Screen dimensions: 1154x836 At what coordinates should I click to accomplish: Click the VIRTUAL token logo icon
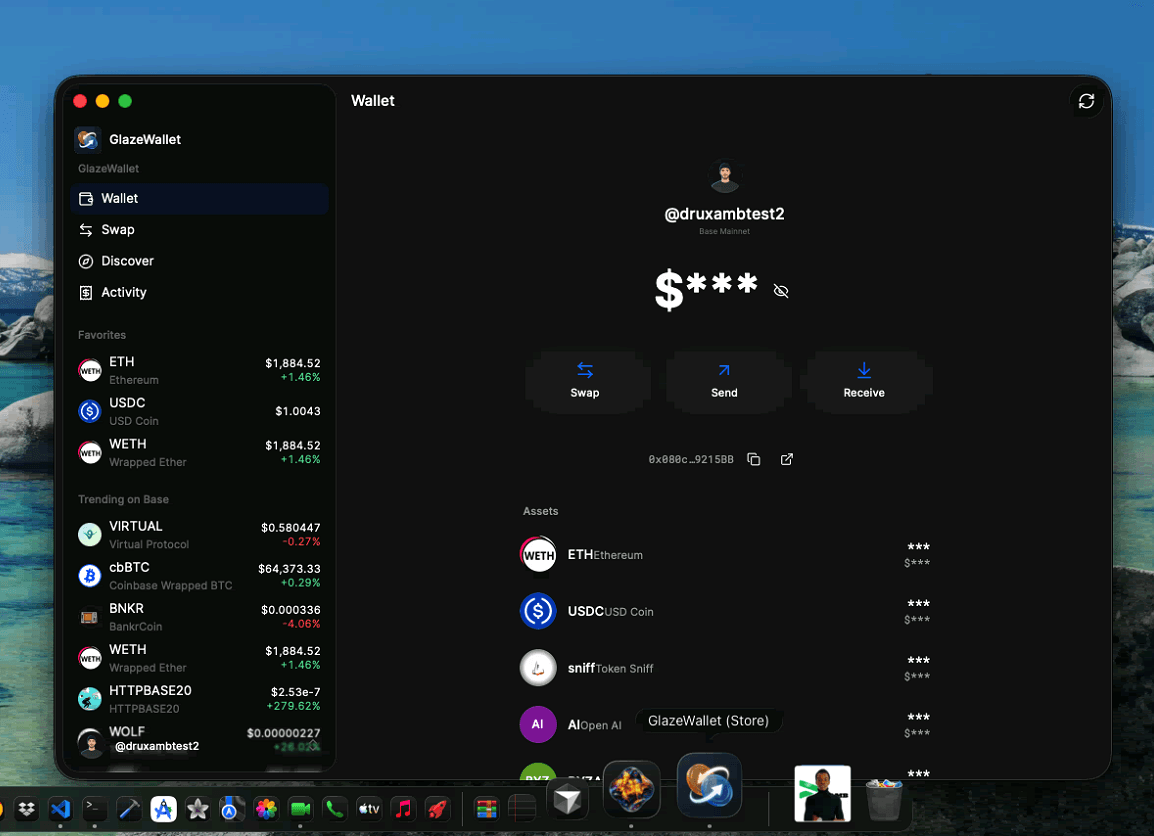point(90,535)
